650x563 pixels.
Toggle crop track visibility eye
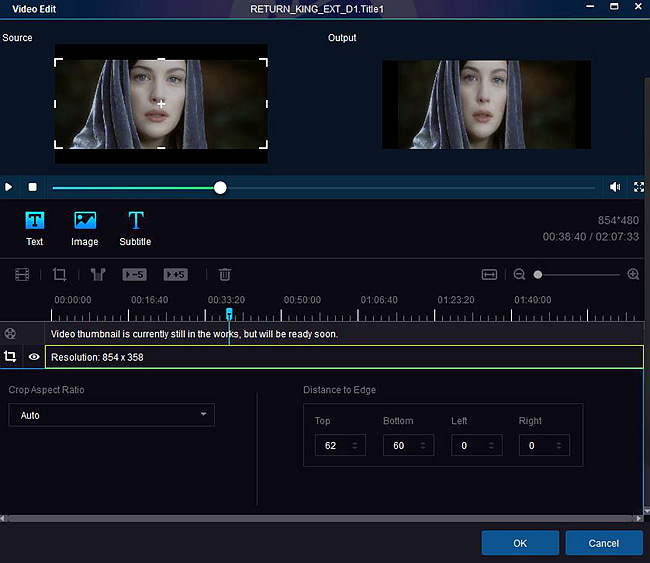tap(34, 357)
